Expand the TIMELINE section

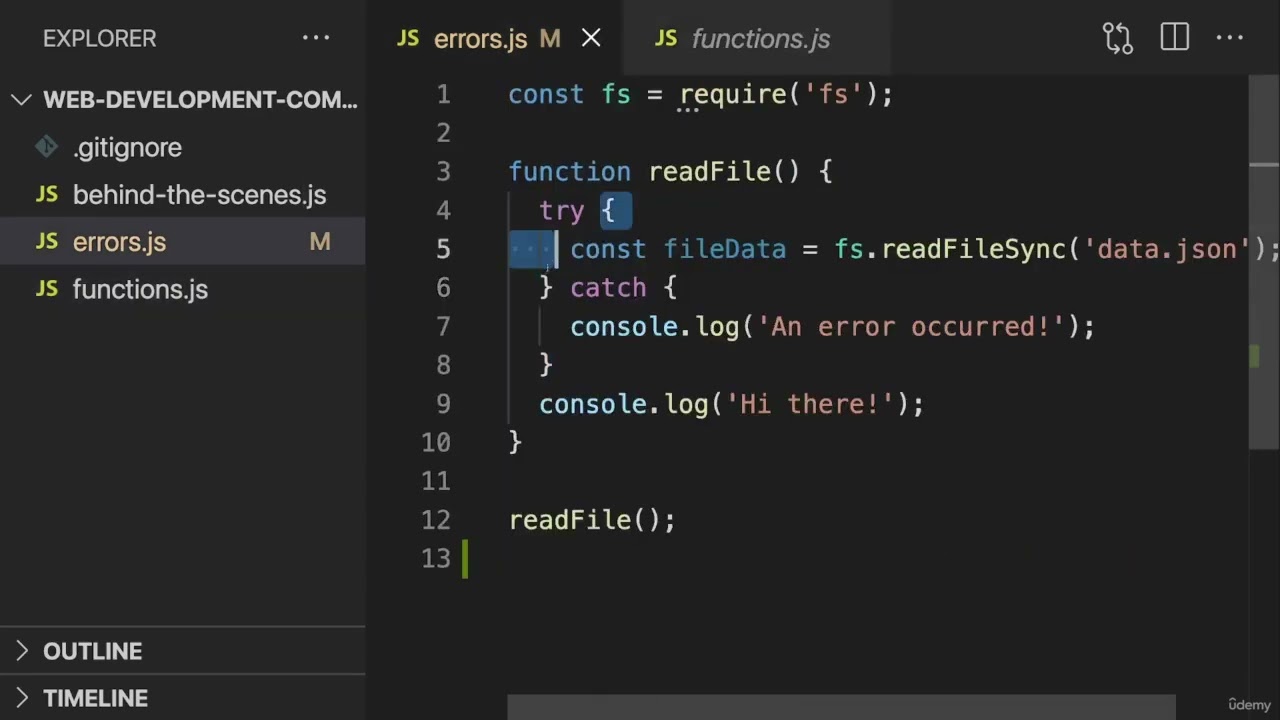coord(182,698)
